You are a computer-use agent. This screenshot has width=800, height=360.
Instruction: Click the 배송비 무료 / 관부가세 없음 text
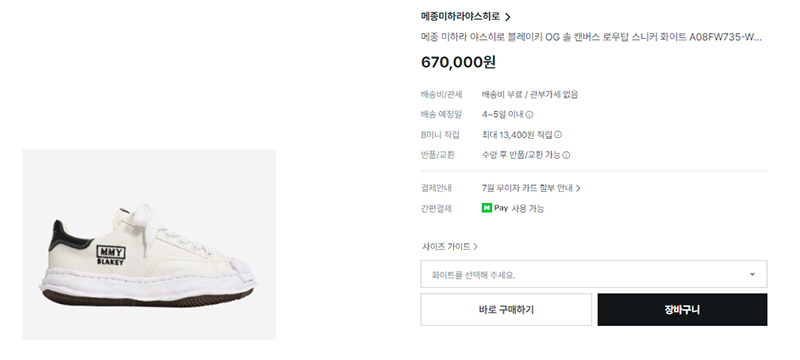click(x=530, y=94)
